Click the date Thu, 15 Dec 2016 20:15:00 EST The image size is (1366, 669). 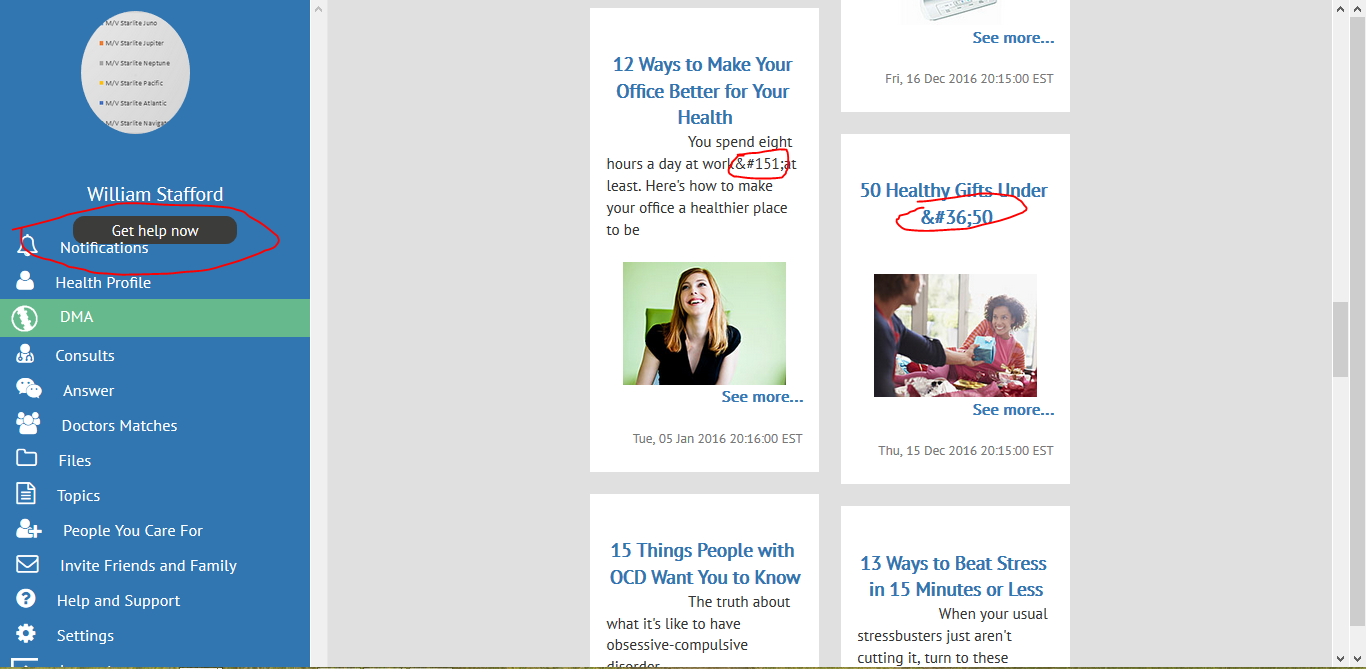coord(965,450)
